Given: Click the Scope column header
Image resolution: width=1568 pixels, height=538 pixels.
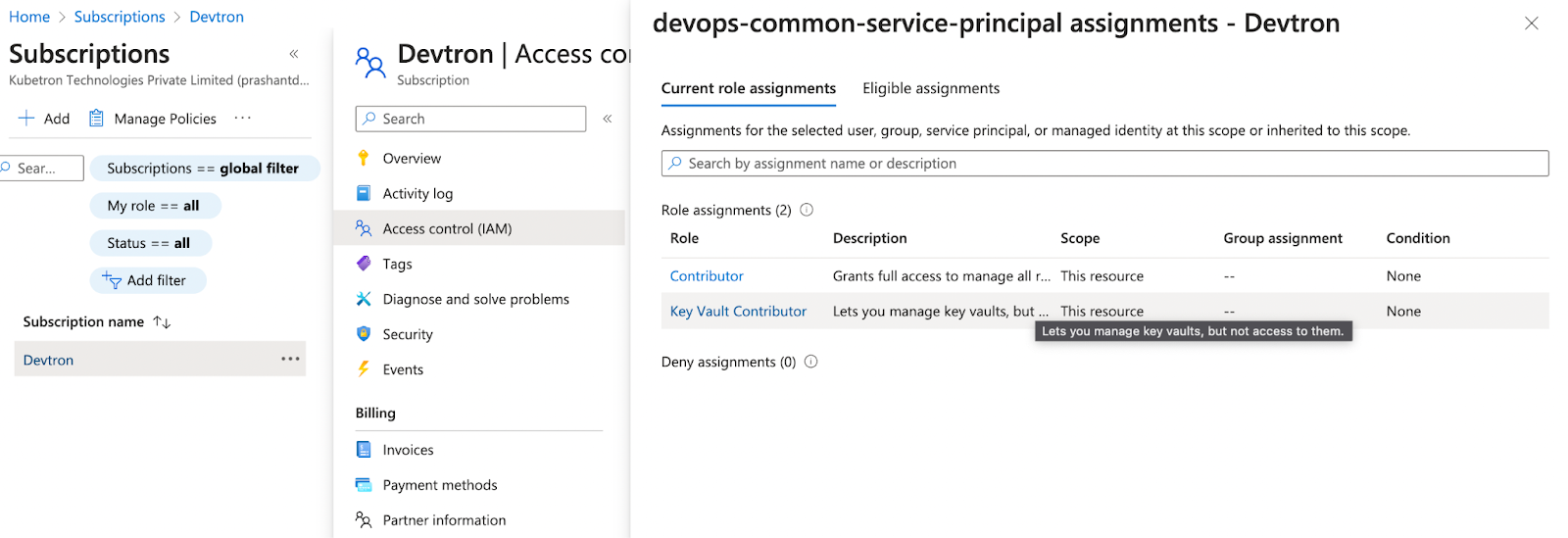Looking at the screenshot, I should pos(1080,238).
